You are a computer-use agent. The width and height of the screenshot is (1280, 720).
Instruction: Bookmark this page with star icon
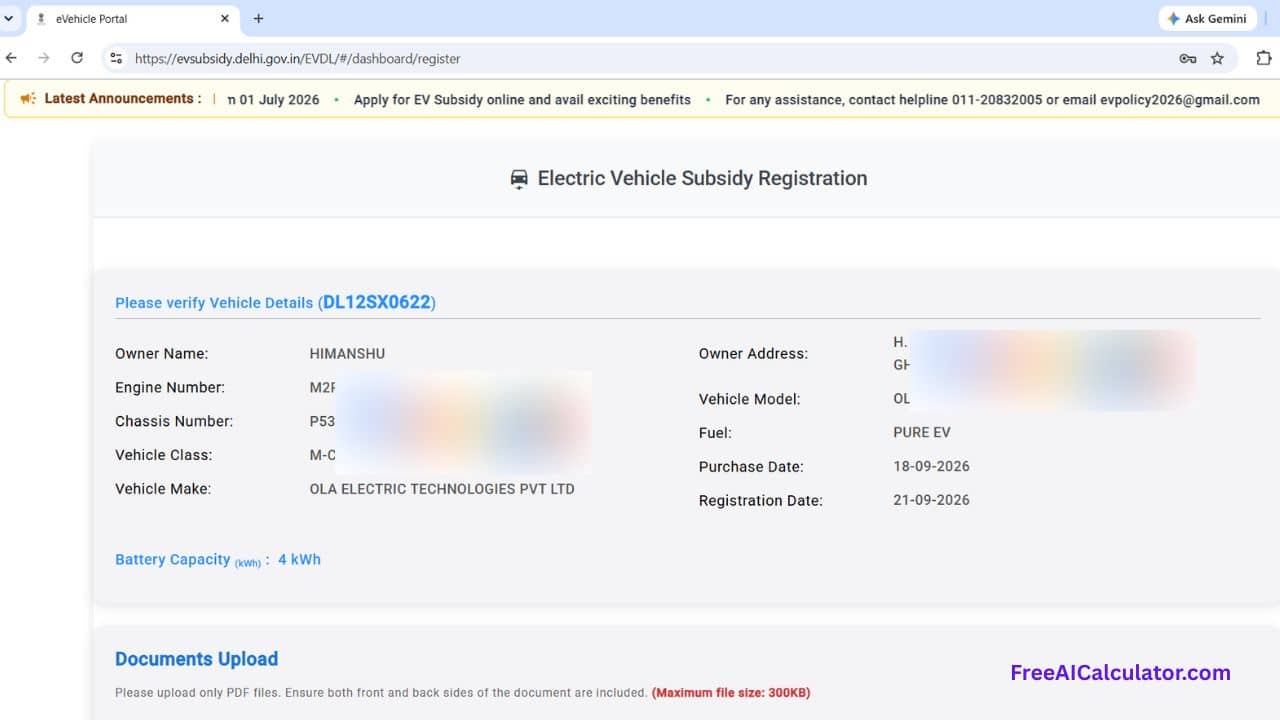pos(1217,58)
